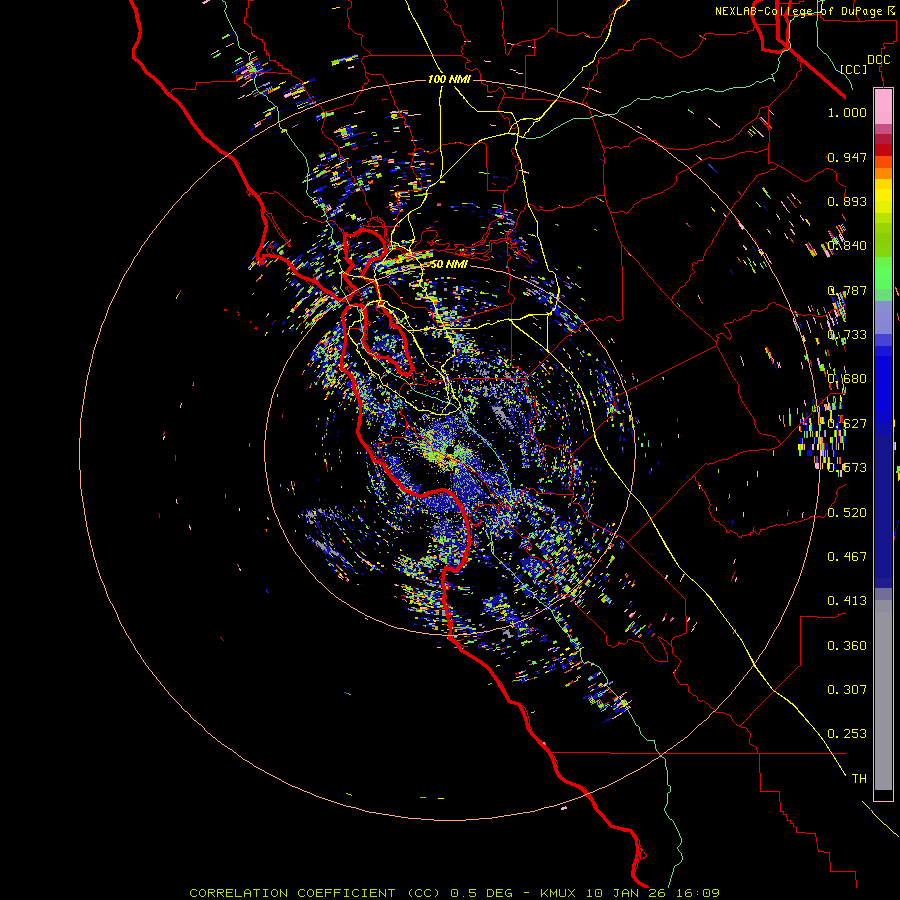The width and height of the screenshot is (900, 900).
Task: Click the 0.5 DEG elevation text in the caption
Action: point(482,893)
